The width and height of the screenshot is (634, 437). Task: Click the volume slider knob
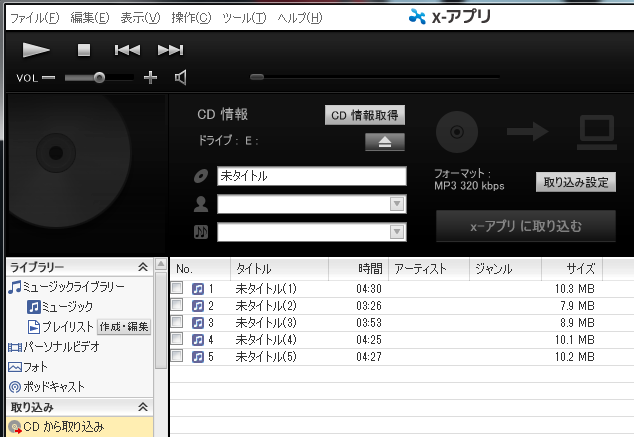99,77
